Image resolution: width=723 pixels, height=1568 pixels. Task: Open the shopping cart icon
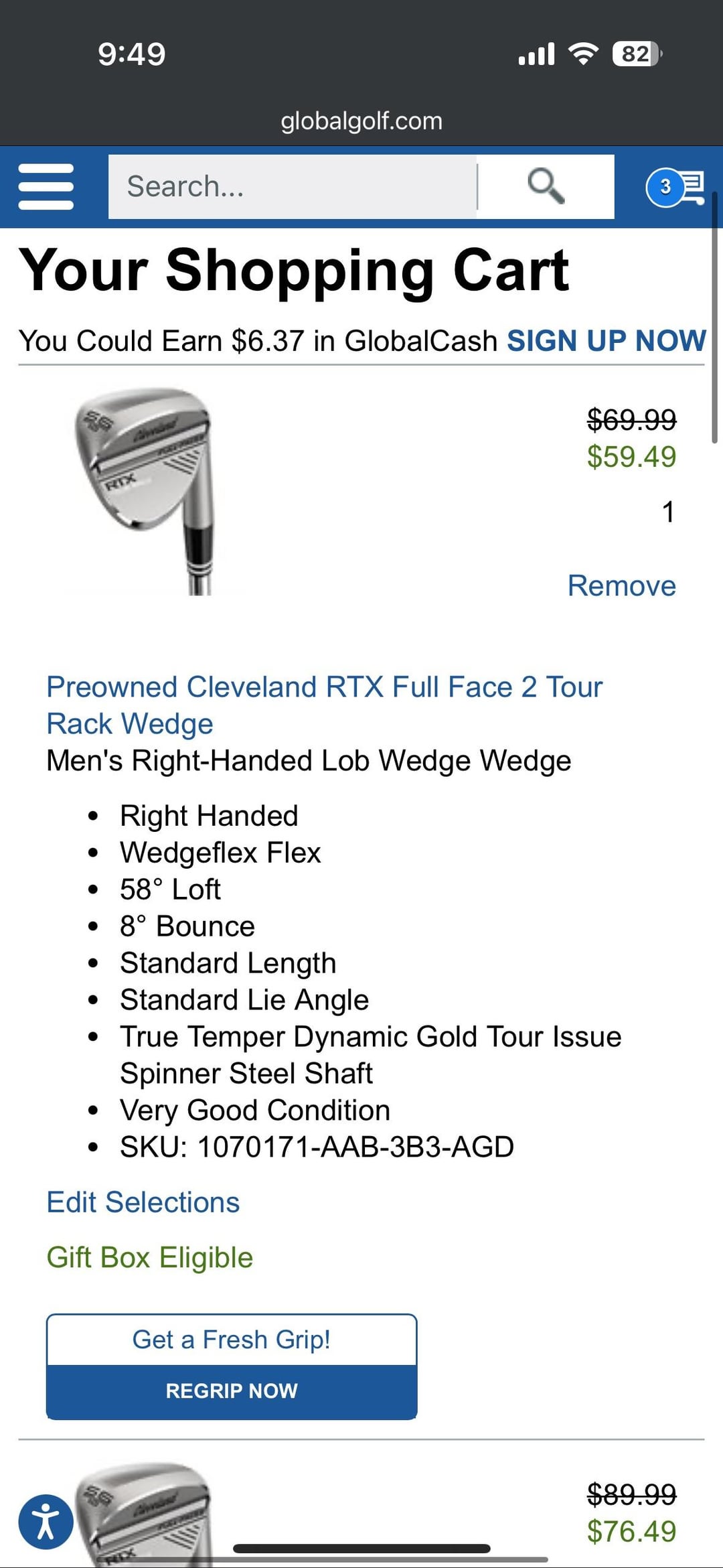point(675,187)
